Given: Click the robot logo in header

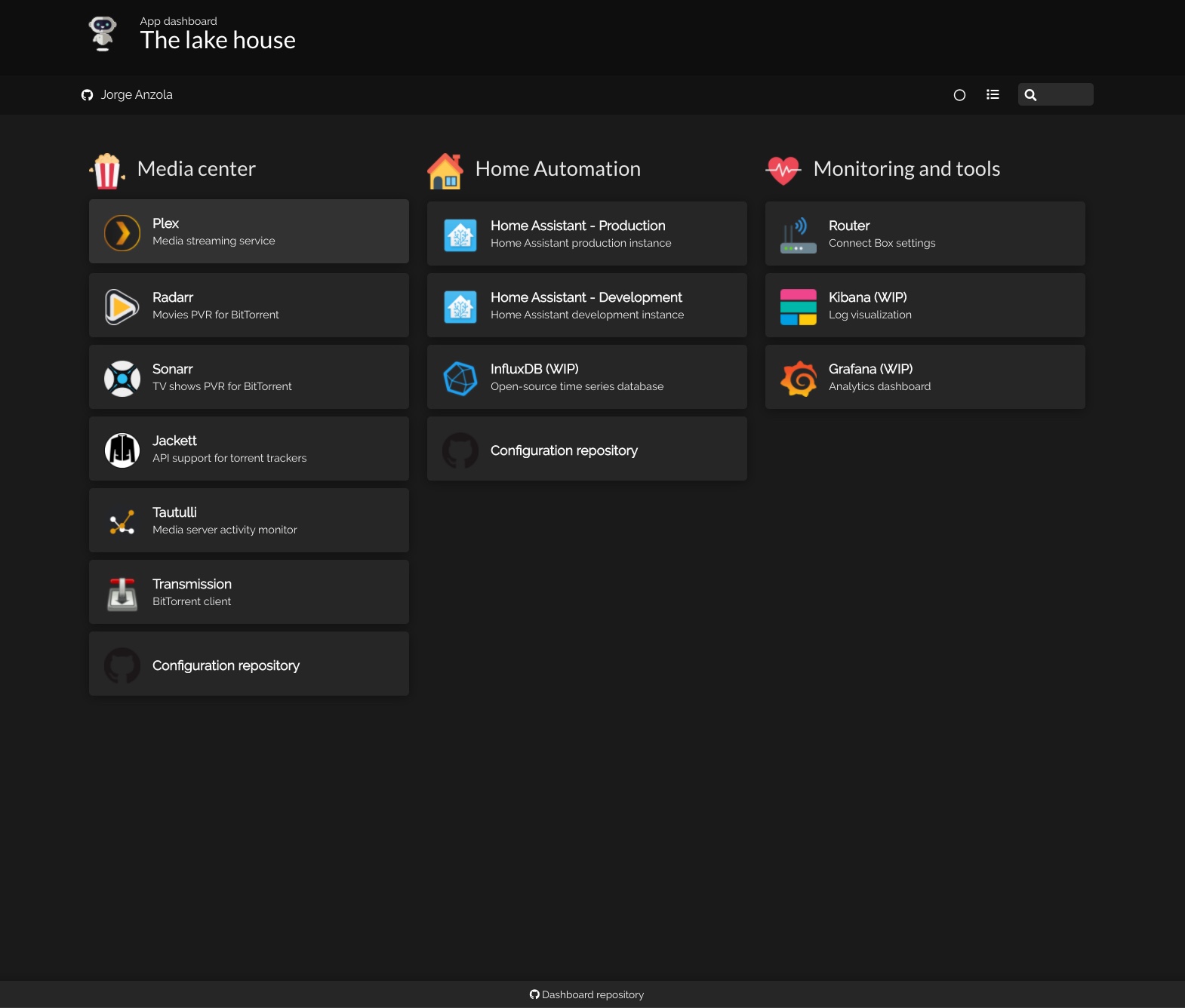Looking at the screenshot, I should (103, 34).
